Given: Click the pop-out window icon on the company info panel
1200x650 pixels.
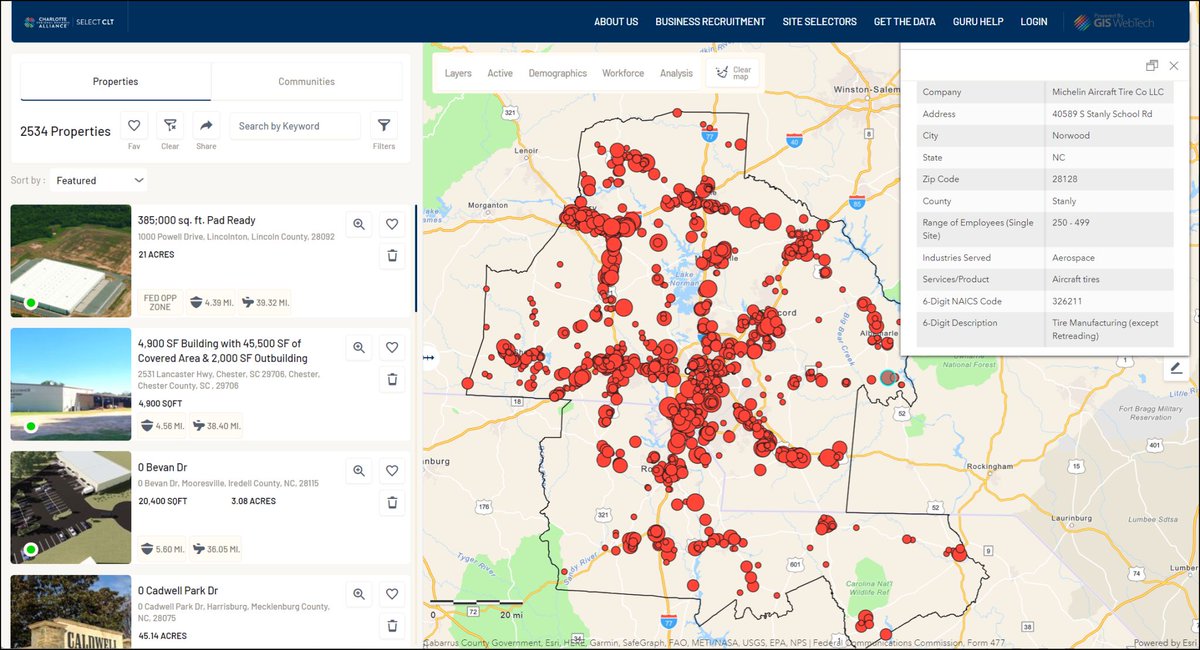Looking at the screenshot, I should (1151, 63).
